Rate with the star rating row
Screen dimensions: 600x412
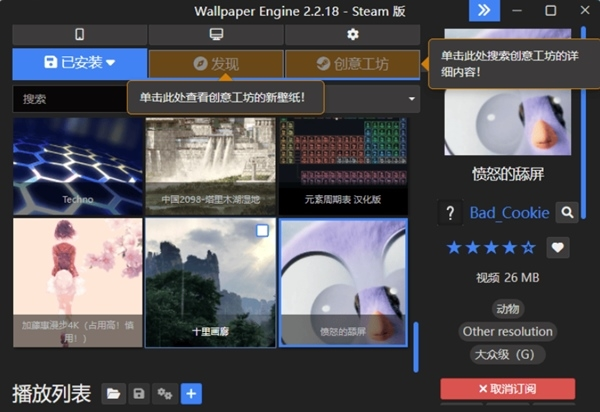[x=491, y=248]
